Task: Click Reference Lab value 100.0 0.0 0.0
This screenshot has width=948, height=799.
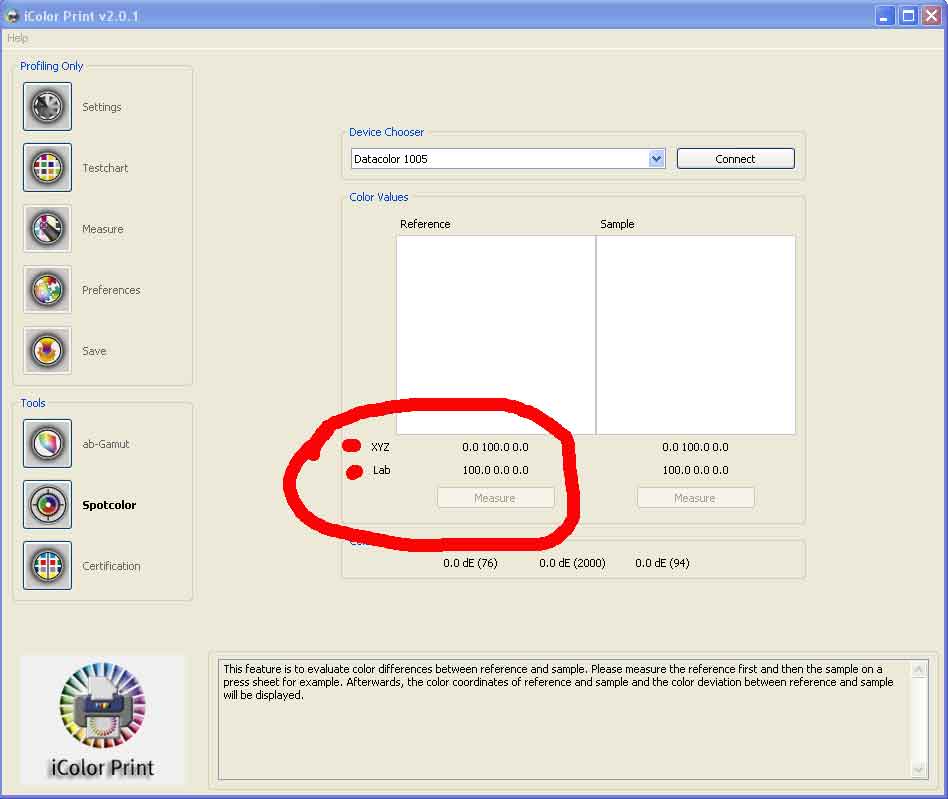Action: click(495, 470)
